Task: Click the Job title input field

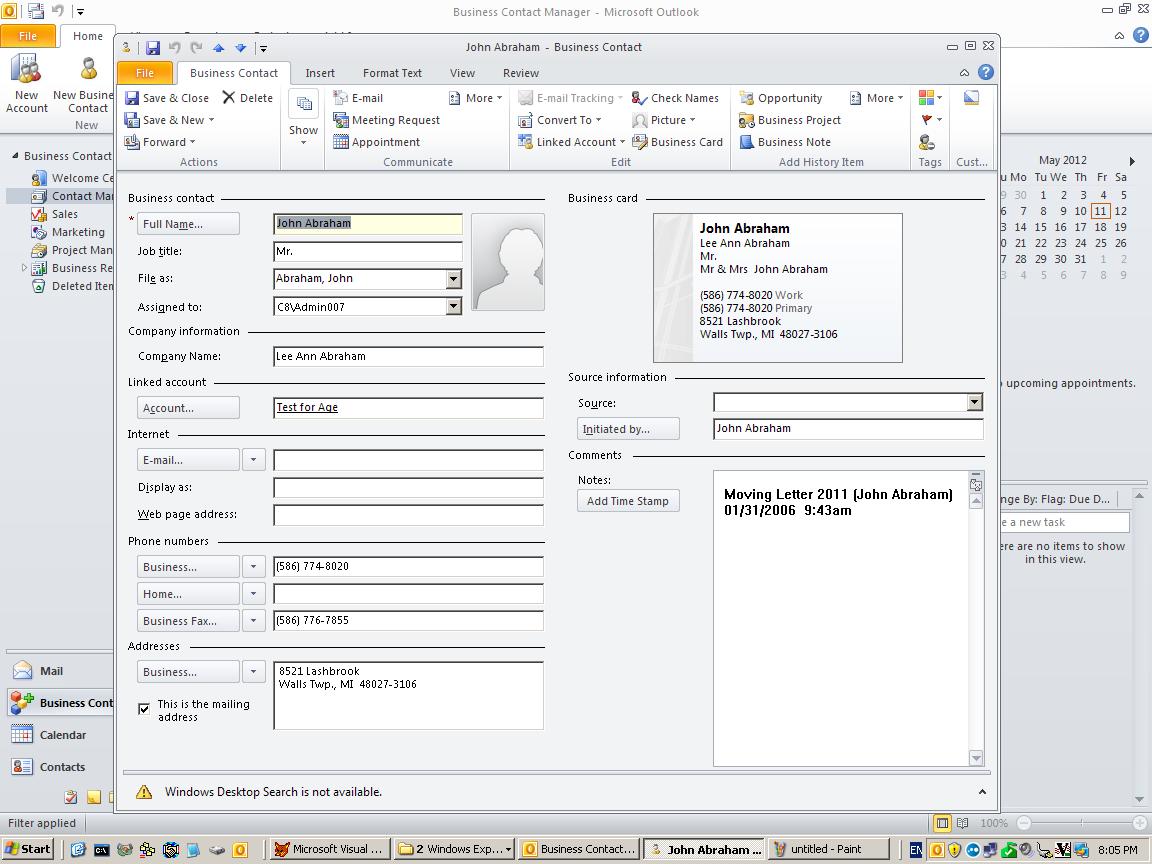Action: [367, 251]
